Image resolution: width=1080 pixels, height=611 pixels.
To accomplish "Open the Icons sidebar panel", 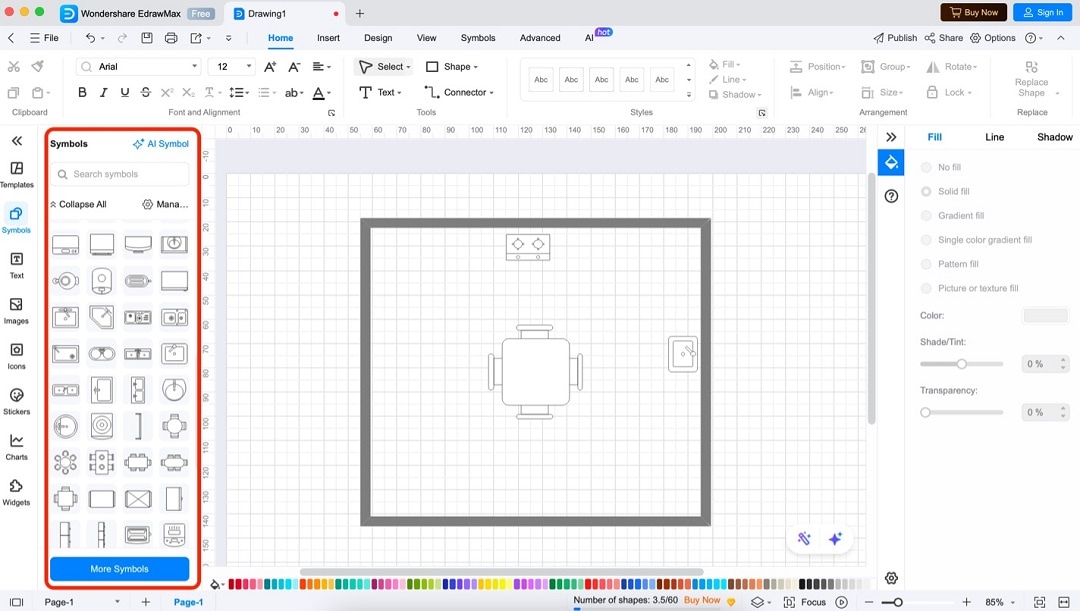I will (x=17, y=356).
